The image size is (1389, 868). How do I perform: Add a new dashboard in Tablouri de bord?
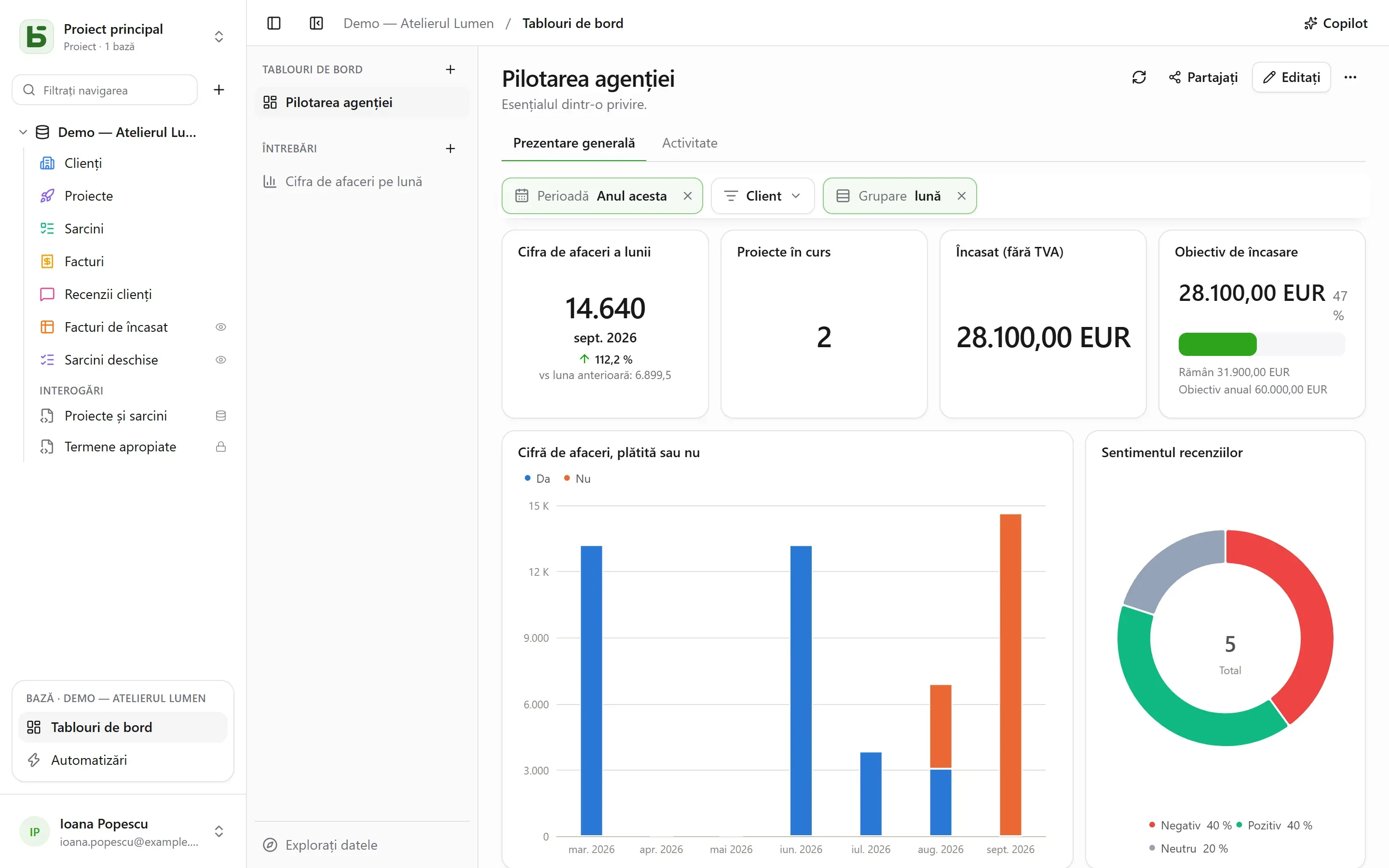450,69
